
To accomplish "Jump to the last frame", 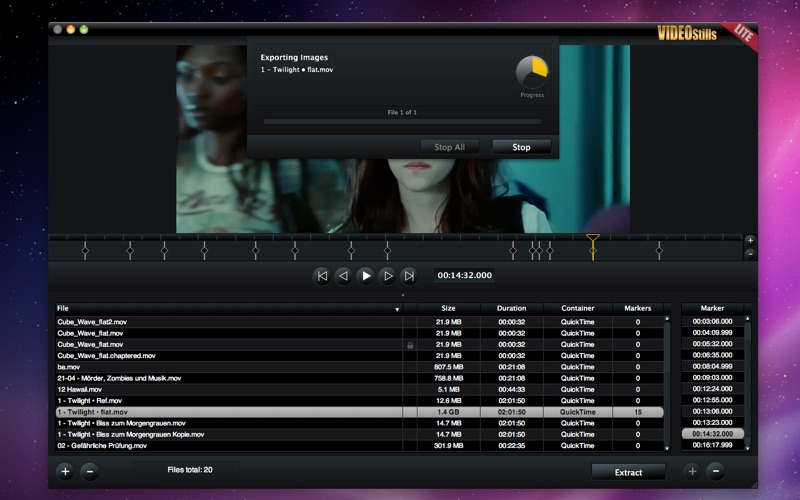I will pyautogui.click(x=409, y=276).
